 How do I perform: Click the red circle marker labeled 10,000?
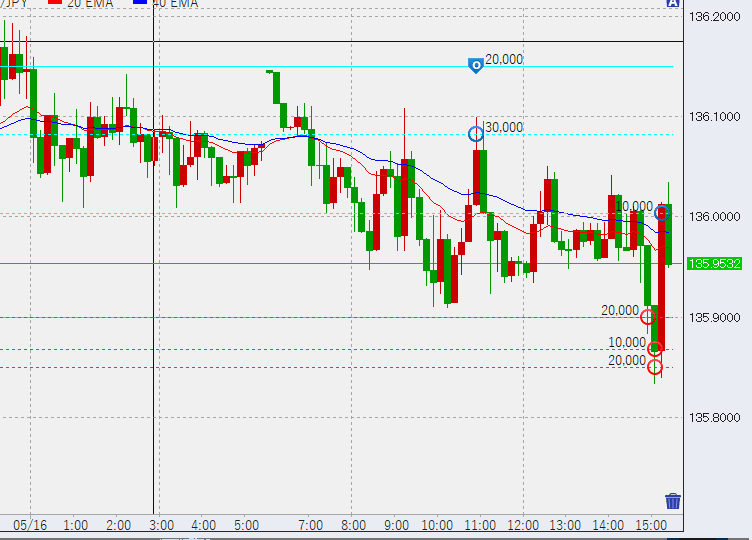pos(655,349)
